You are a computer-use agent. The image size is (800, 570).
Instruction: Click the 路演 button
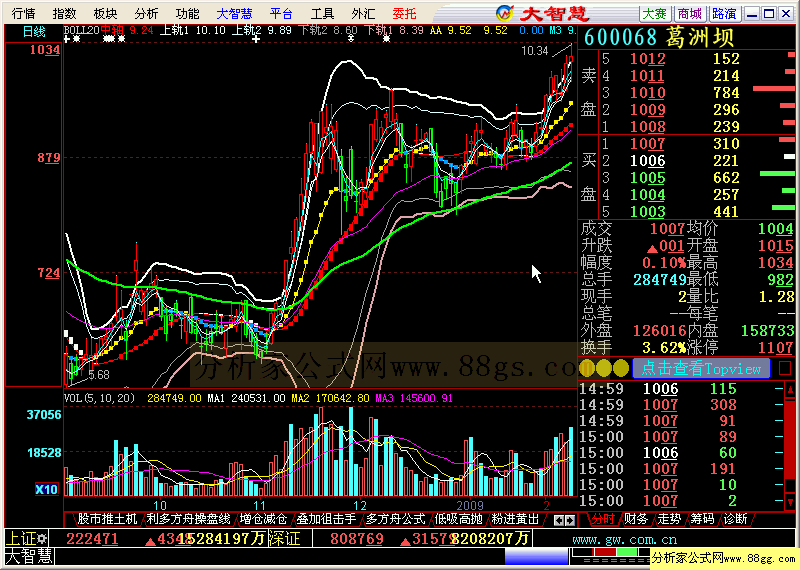pyautogui.click(x=724, y=14)
